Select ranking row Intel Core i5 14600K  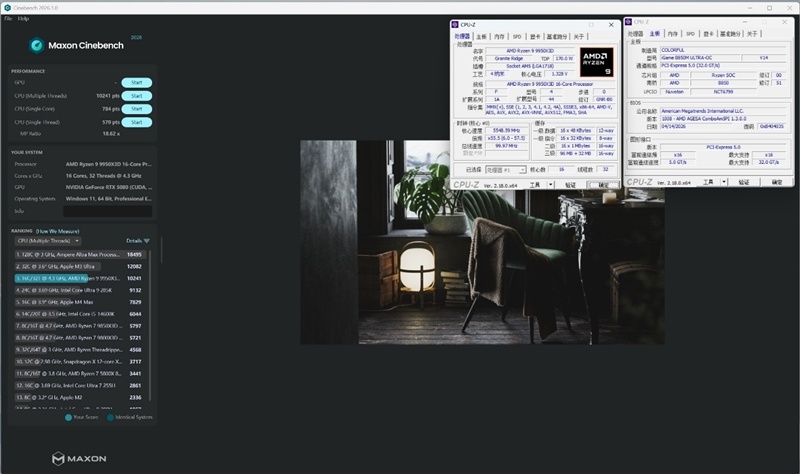[81, 314]
